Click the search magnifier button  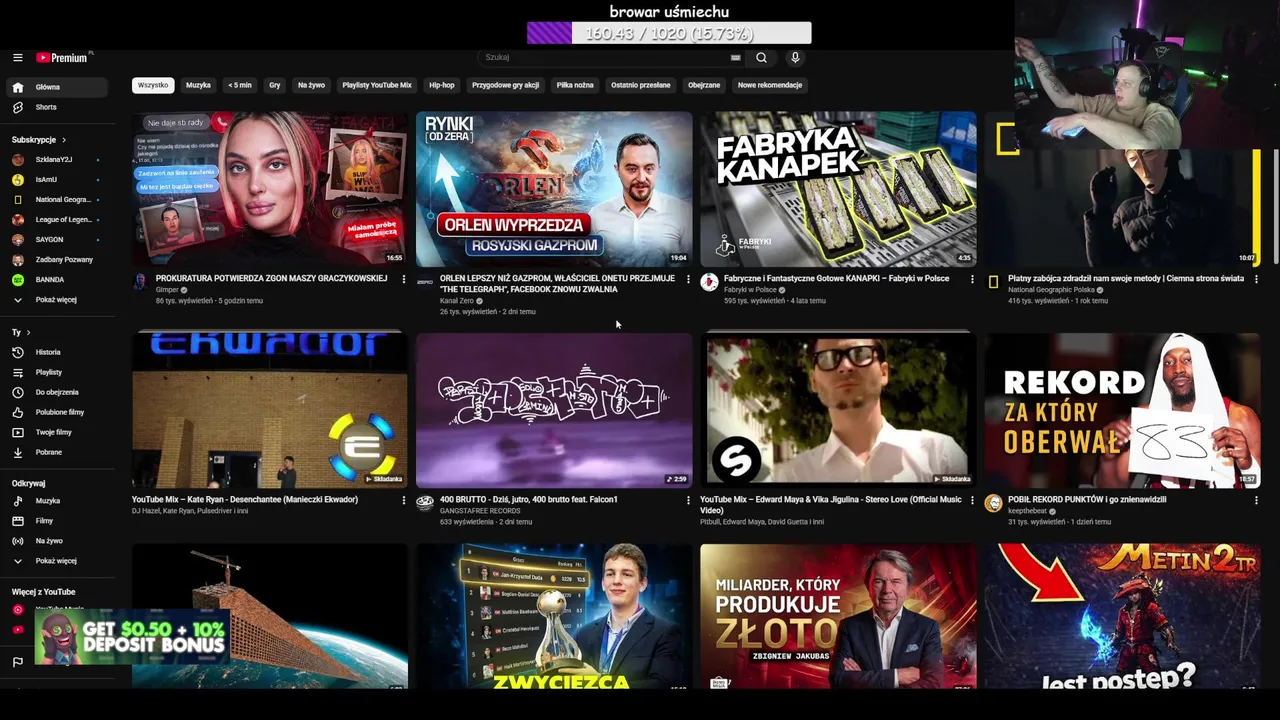[x=761, y=58]
